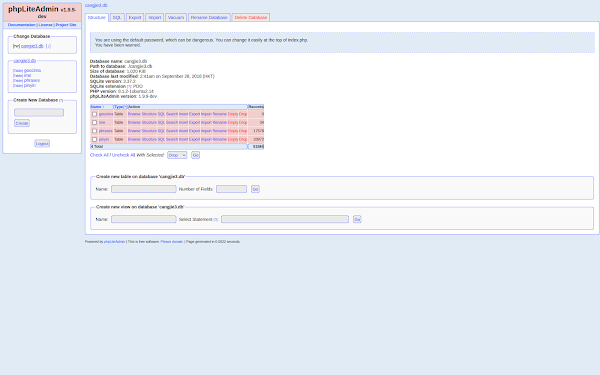Open the phpLiteAdmin footer link
Viewport: 600px width, 375px height.
point(114,242)
